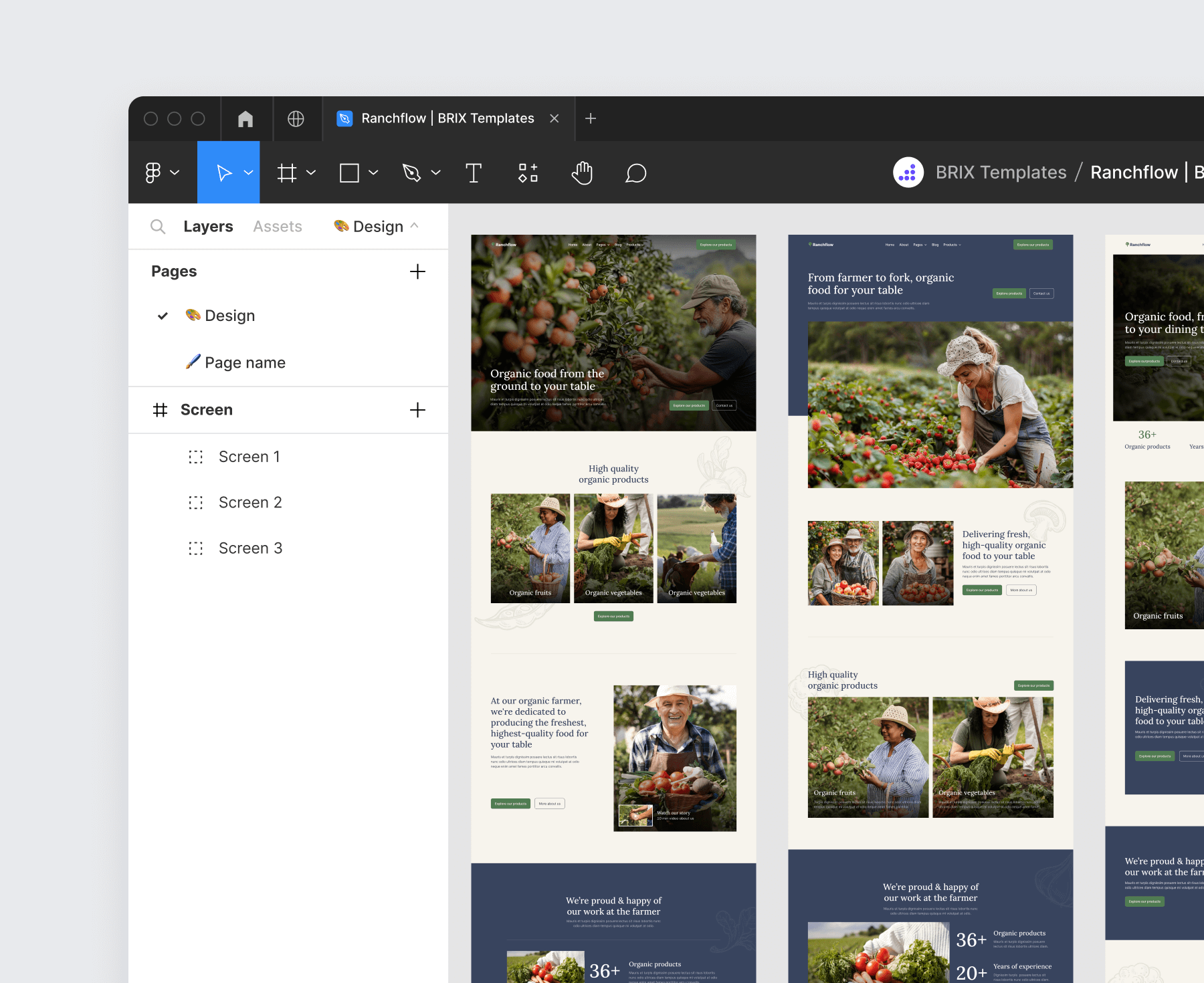Viewport: 1204px width, 983px height.
Task: Go to the Home tab icon
Action: 245,118
